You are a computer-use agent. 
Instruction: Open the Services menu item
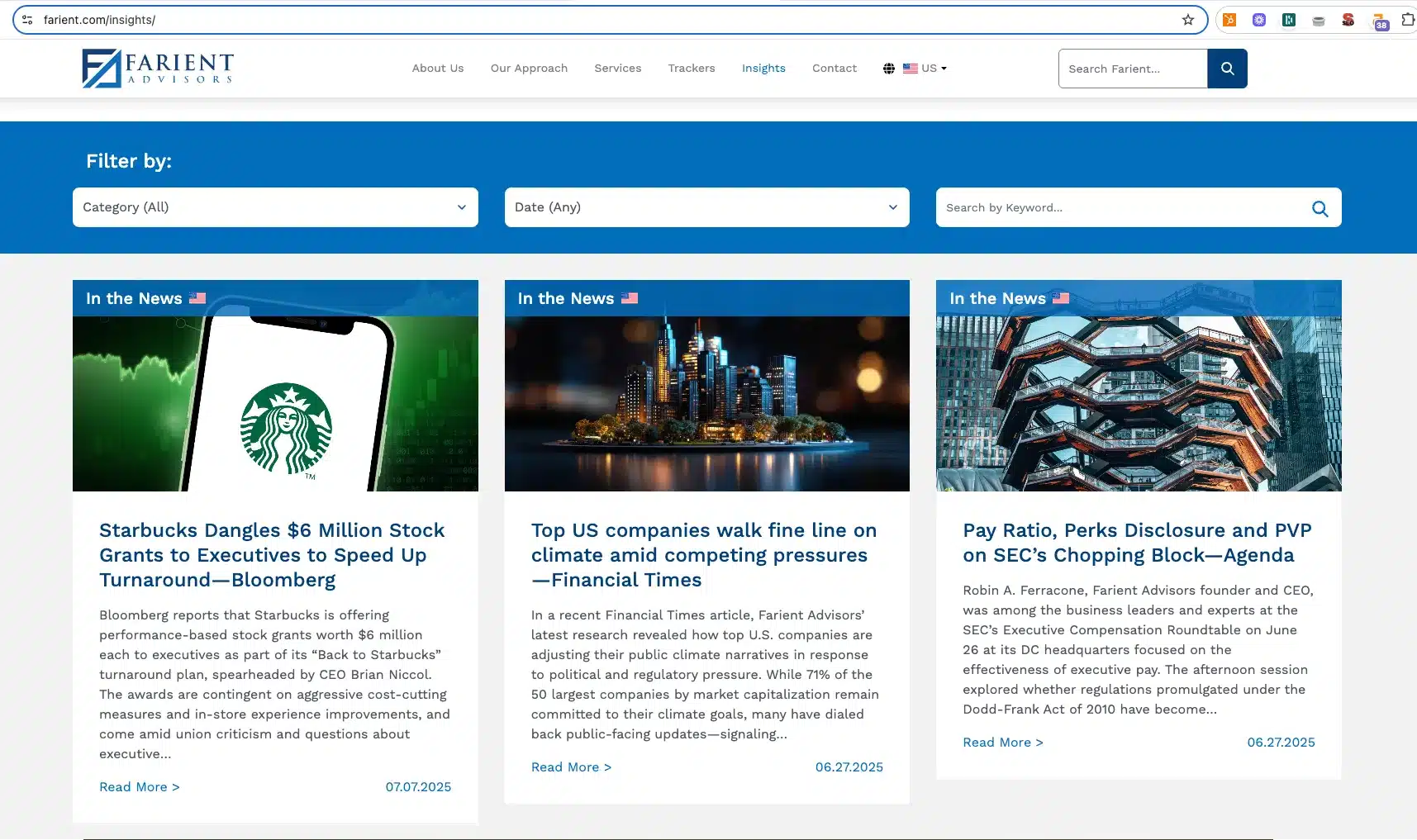pyautogui.click(x=618, y=69)
